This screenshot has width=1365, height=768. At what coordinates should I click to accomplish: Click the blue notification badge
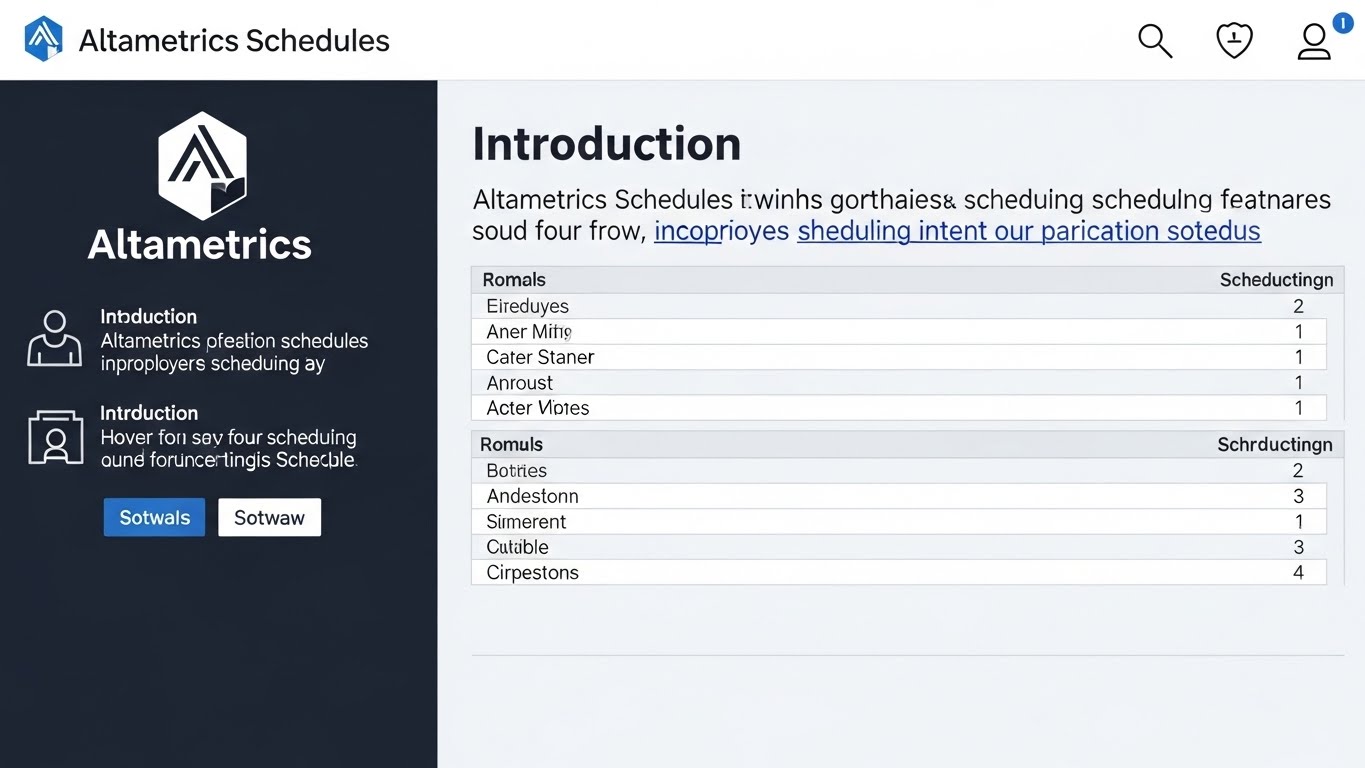[x=1342, y=23]
